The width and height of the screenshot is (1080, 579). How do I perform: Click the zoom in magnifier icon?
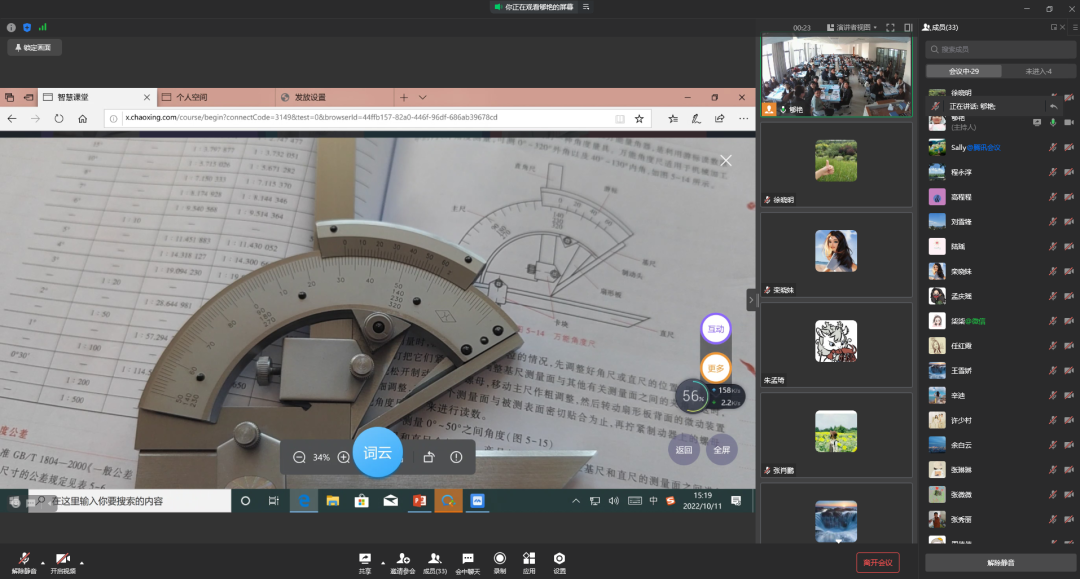tap(343, 457)
